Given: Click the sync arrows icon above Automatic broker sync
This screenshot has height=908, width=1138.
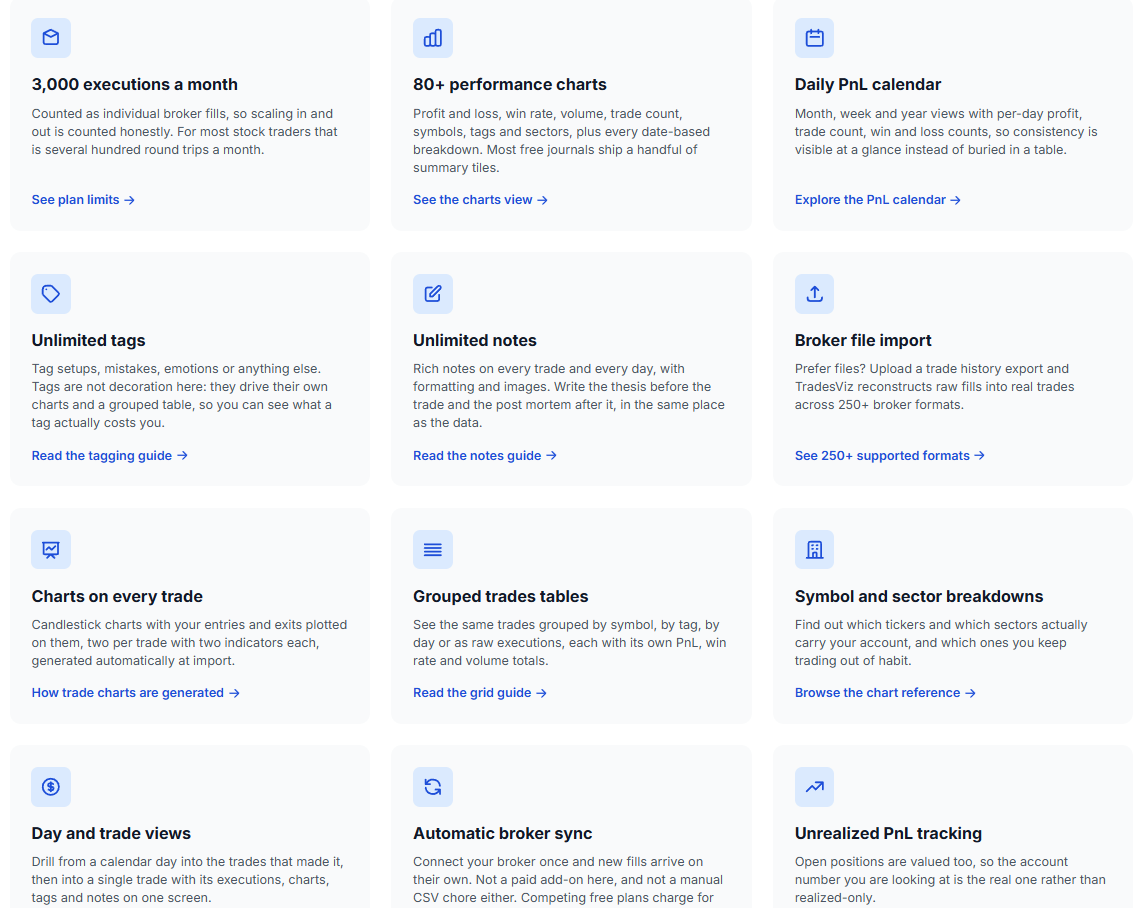Looking at the screenshot, I should [x=433, y=787].
